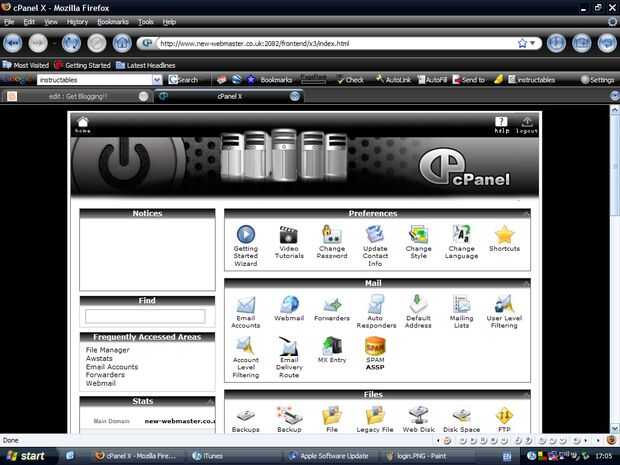Open the Getting Started Wizard icon
Screen dimensions: 620x465
(246, 234)
